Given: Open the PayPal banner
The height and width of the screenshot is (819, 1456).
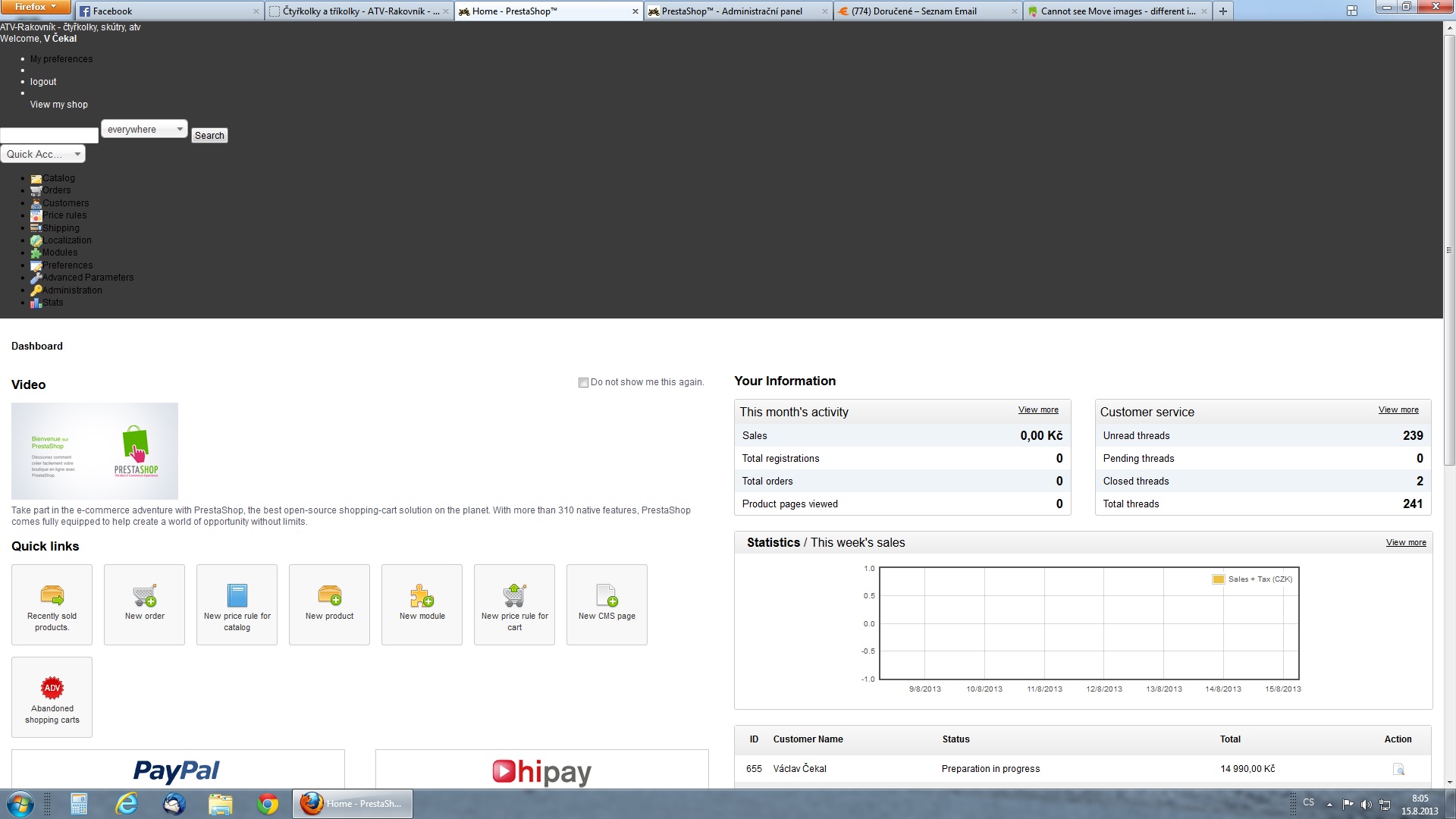Looking at the screenshot, I should click(177, 770).
